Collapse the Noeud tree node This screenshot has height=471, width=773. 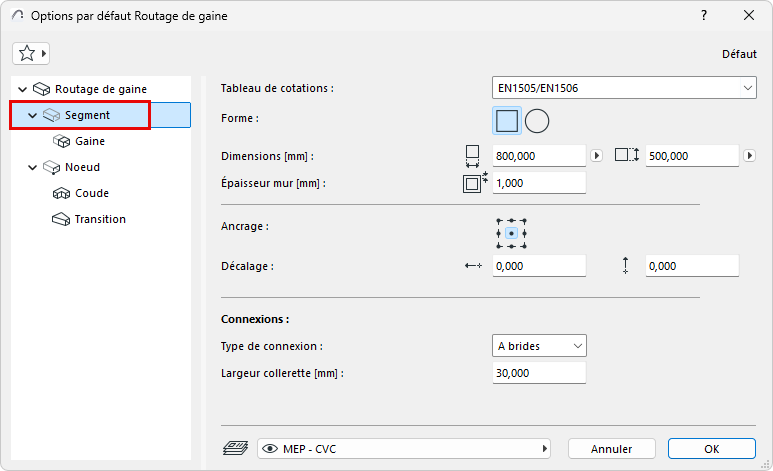coord(33,168)
